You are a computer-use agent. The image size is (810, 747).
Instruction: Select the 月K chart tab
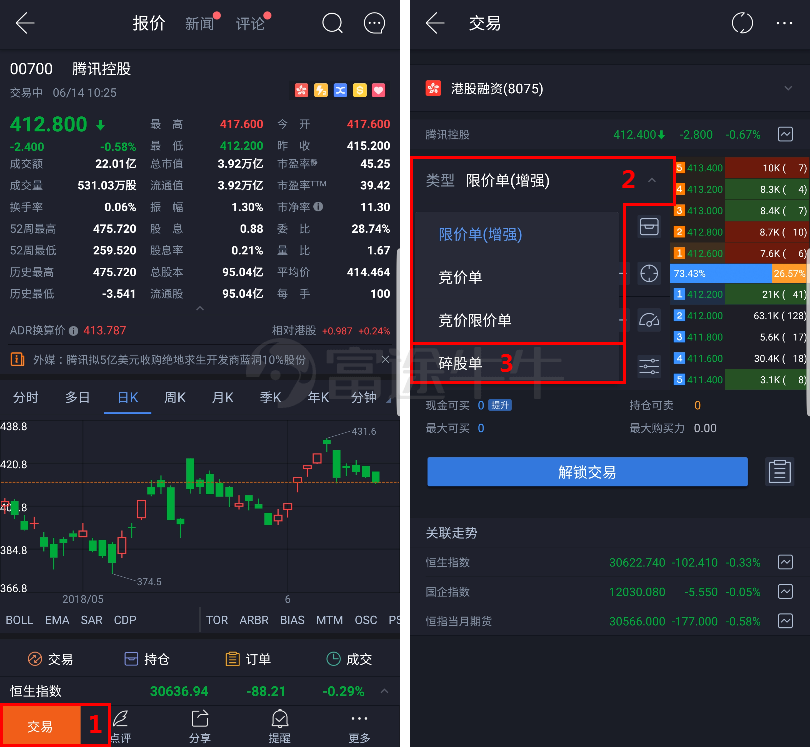click(x=223, y=398)
